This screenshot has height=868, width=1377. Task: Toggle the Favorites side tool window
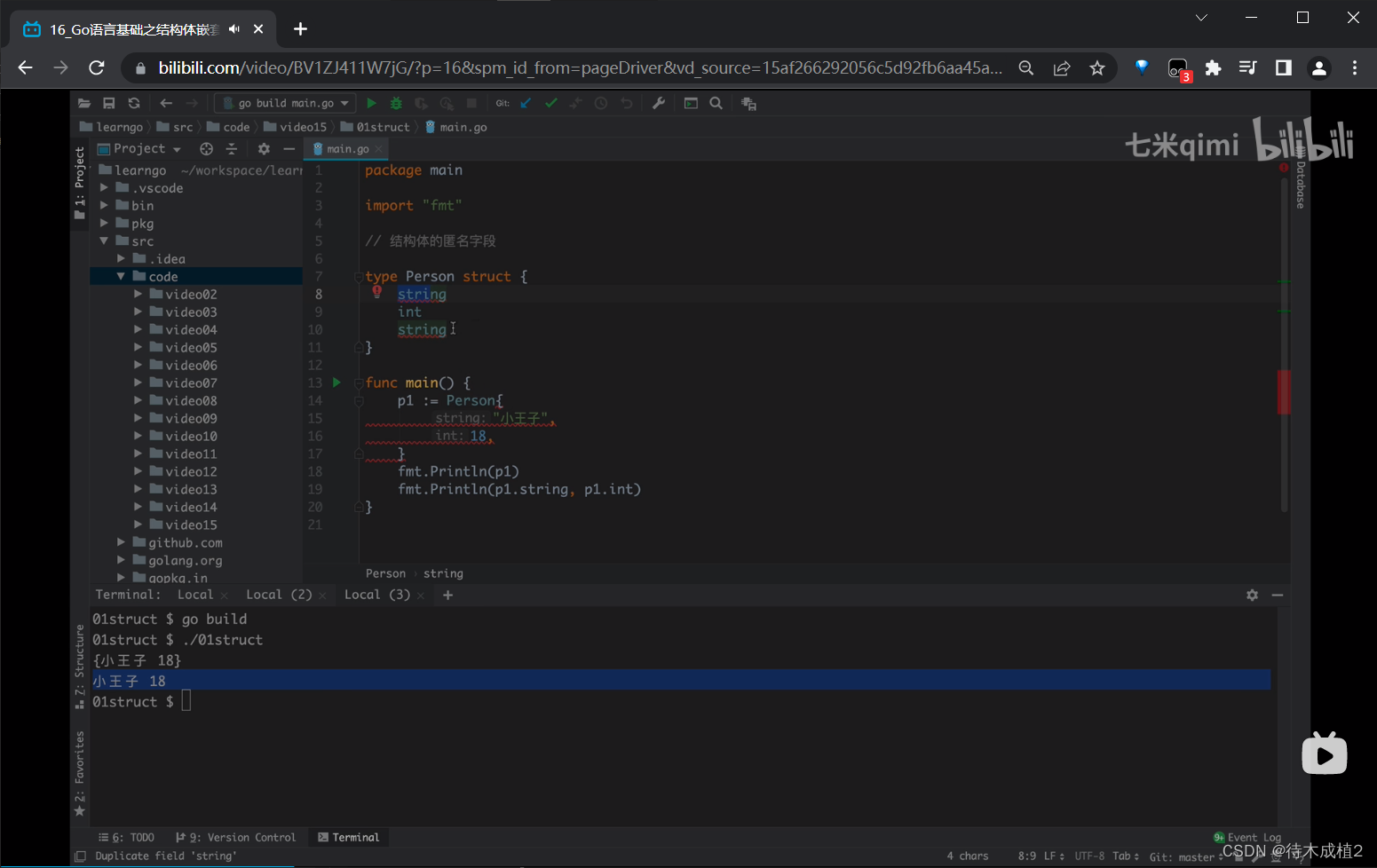pyautogui.click(x=80, y=774)
